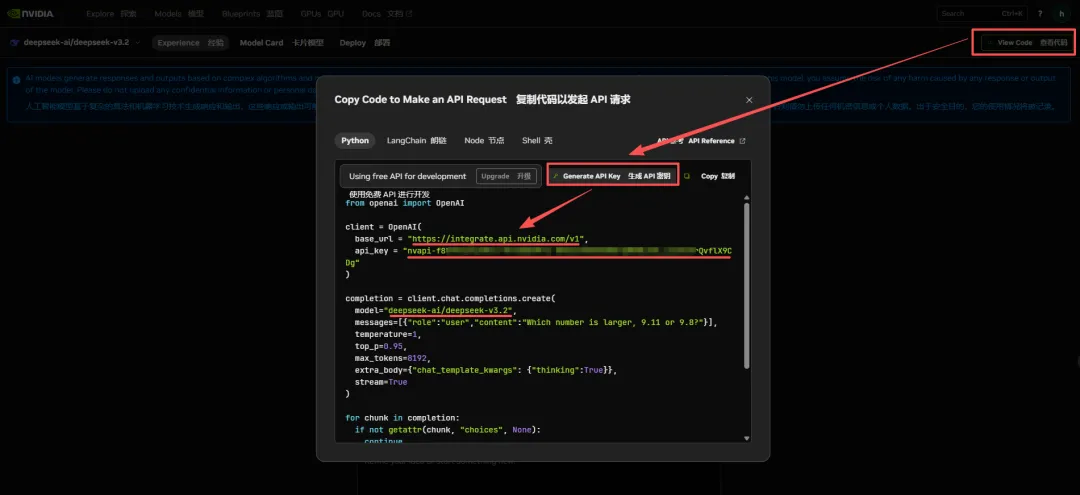Click the code panel vertical scrollbar

(746, 286)
